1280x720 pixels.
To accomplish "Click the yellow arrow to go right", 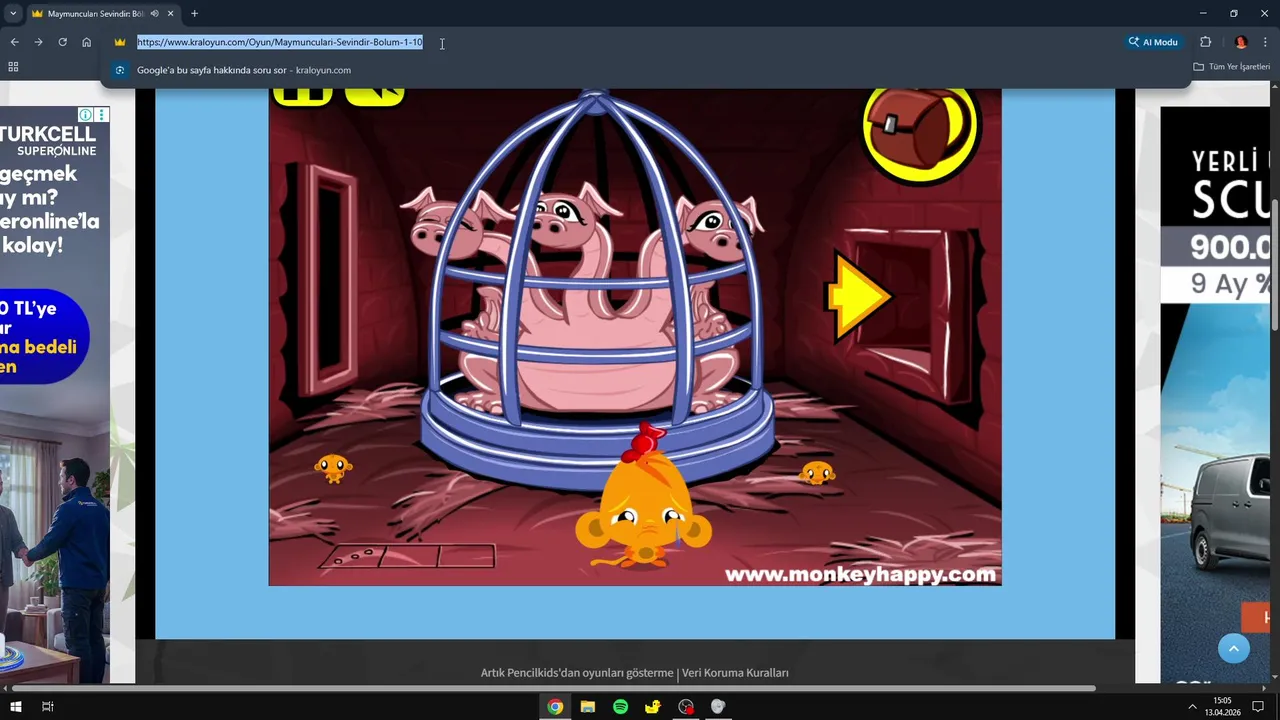I will [857, 295].
